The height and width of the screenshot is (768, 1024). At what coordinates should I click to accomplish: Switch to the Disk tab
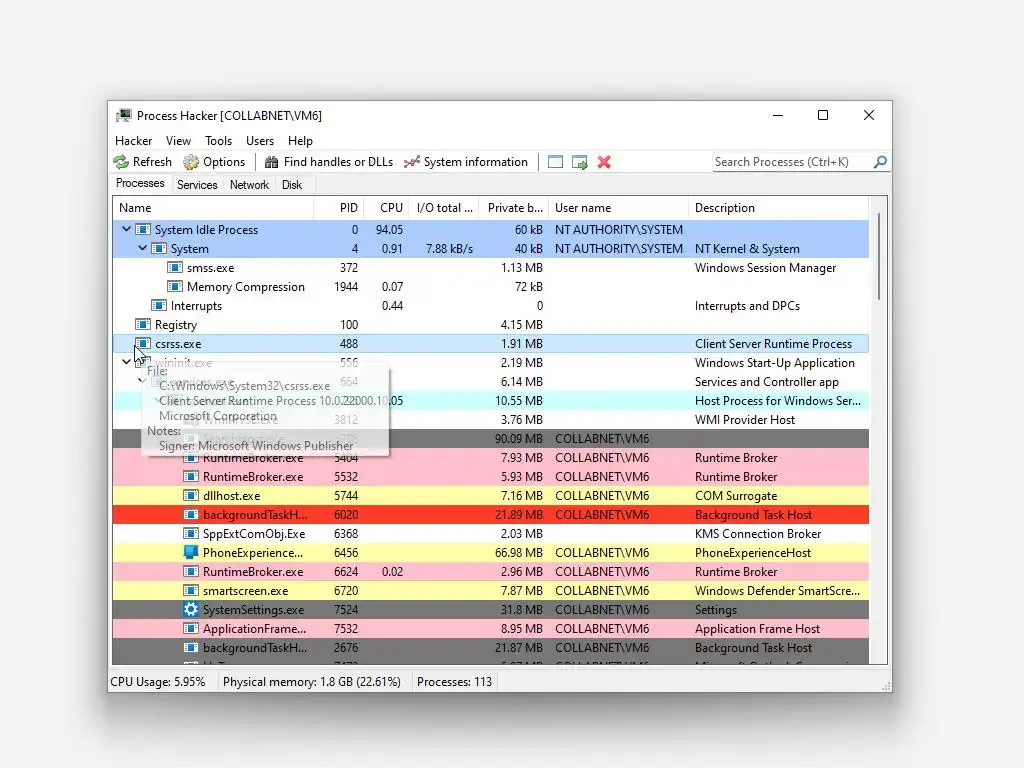[292, 185]
